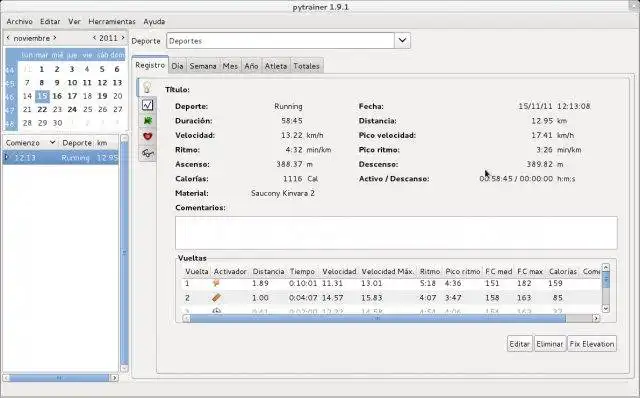Viewport: 640px width, 398px height.
Task: Select November 19 in the calendar
Action: [102, 96]
